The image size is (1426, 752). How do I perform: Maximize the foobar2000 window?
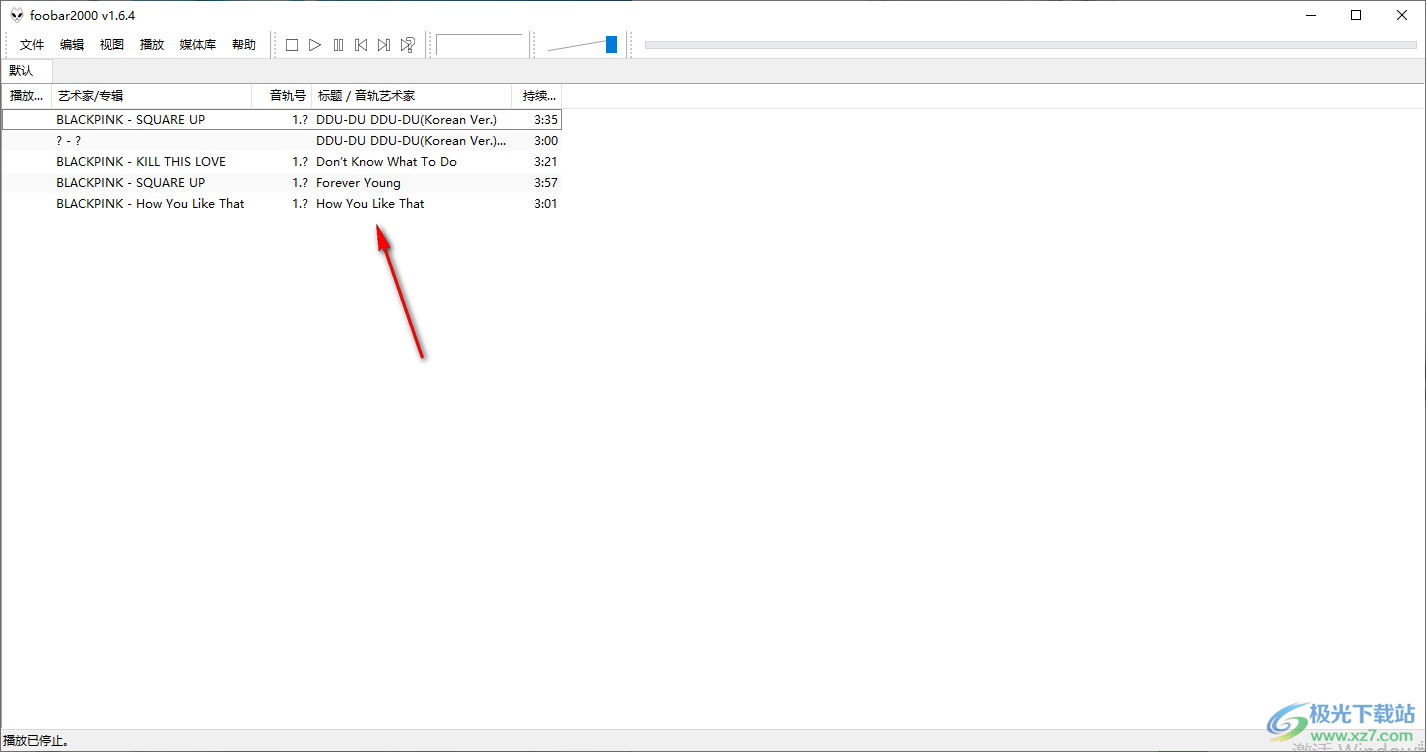tap(1356, 15)
